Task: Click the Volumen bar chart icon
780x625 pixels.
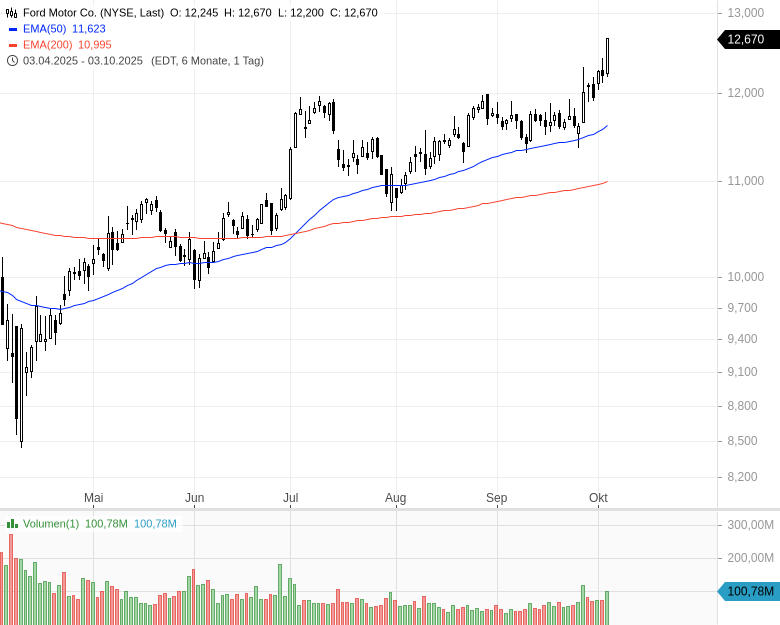Action: 12,524
